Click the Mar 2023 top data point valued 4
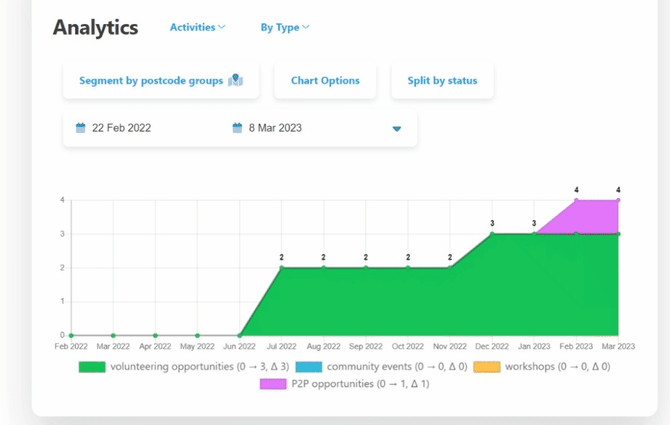The height and width of the screenshot is (425, 670). coord(618,200)
